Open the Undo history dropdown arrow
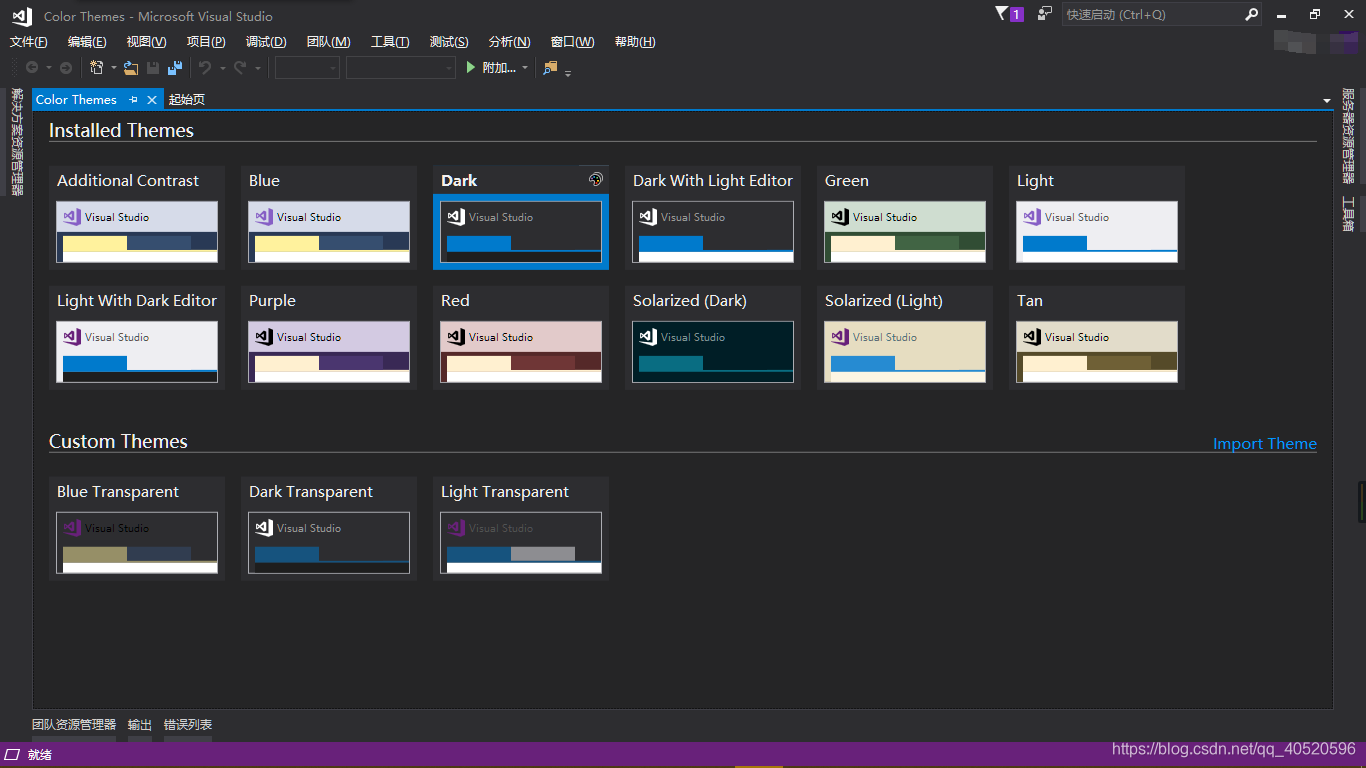The height and width of the screenshot is (768, 1366). (x=222, y=68)
